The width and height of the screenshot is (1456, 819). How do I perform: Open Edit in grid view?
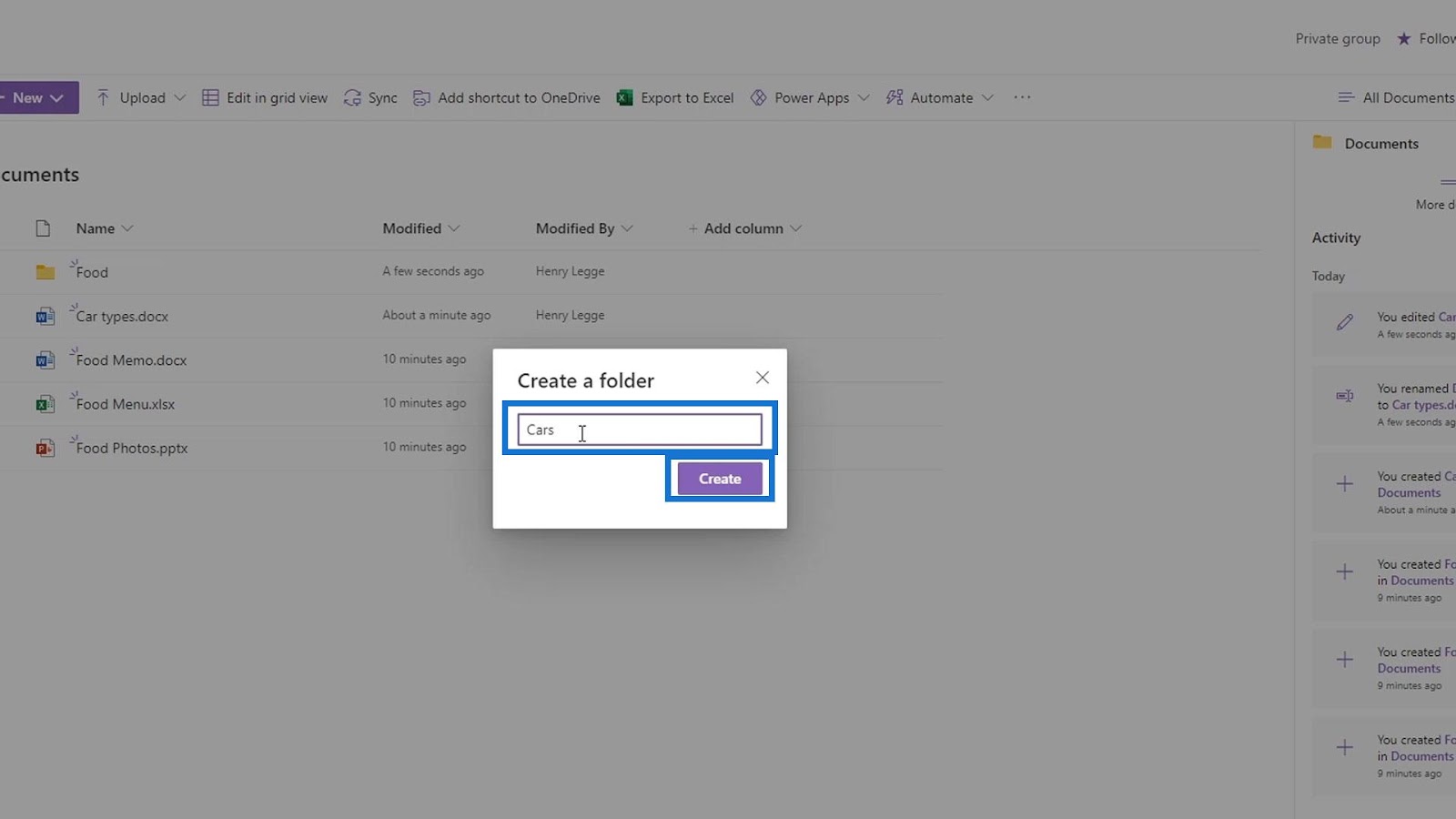pos(264,97)
